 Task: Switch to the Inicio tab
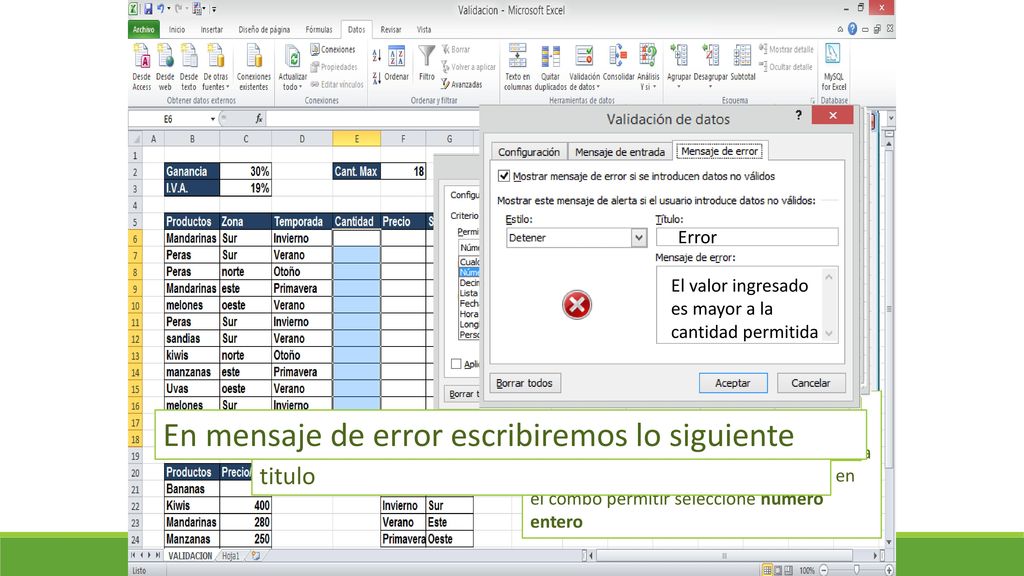click(177, 29)
